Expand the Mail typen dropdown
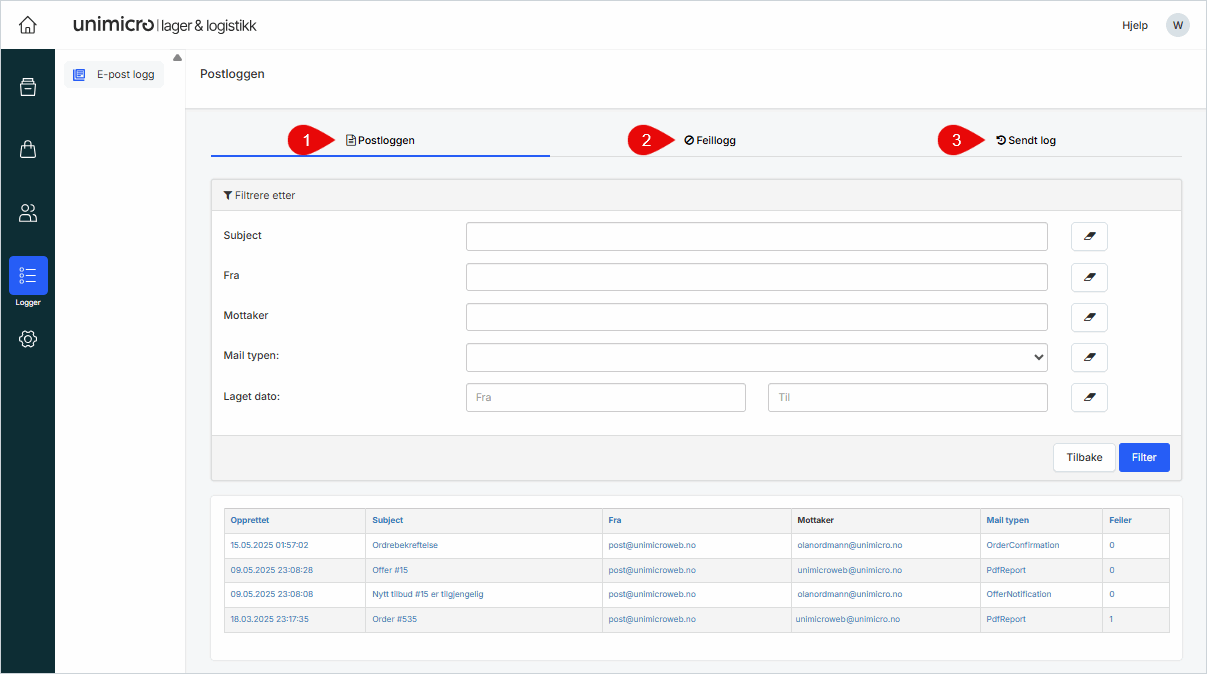Screen dimensions: 1207x674 [x=756, y=357]
